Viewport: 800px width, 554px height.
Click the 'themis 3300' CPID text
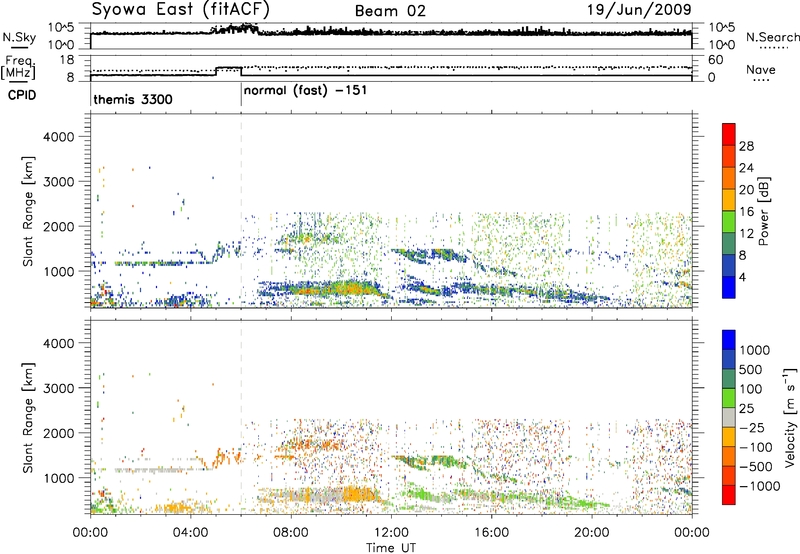click(133, 99)
